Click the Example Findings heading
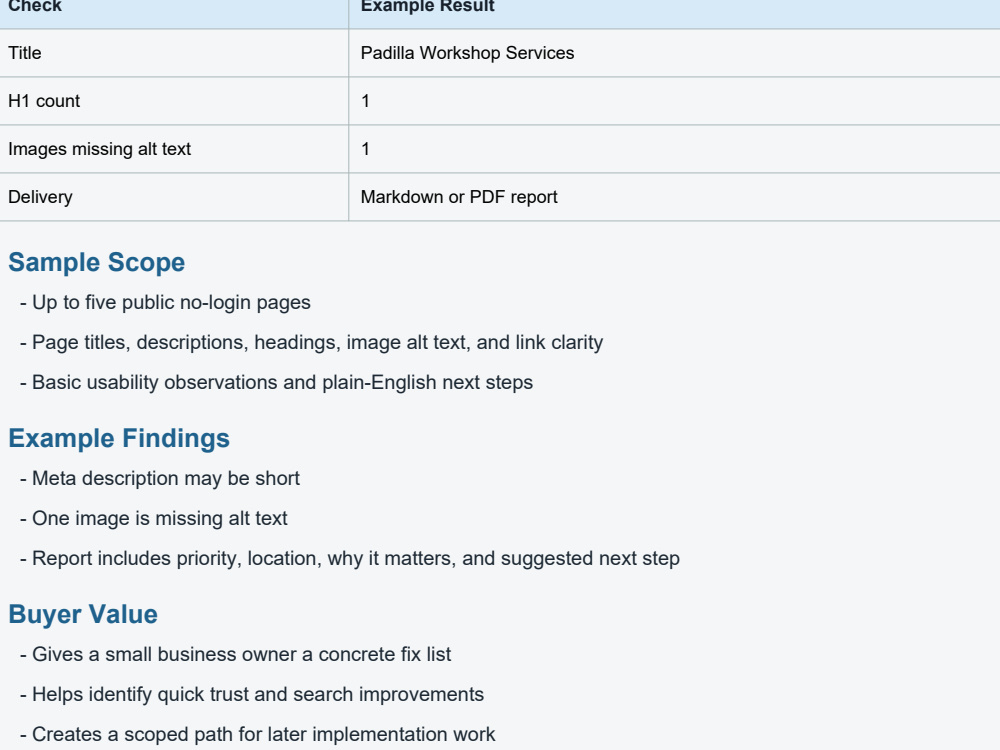The image size is (1000, 750). [x=119, y=438]
